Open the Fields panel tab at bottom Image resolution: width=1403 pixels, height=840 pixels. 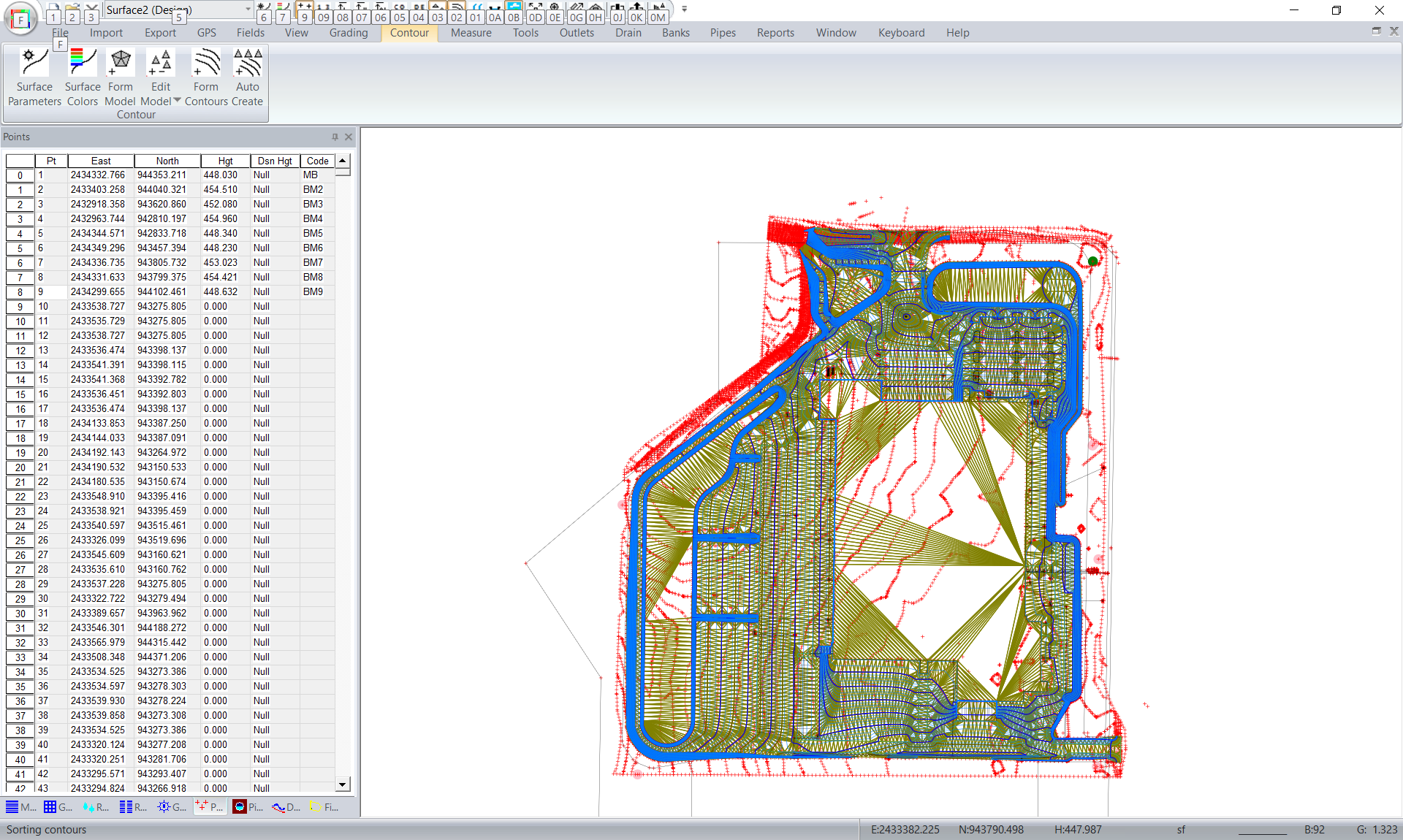point(324,807)
